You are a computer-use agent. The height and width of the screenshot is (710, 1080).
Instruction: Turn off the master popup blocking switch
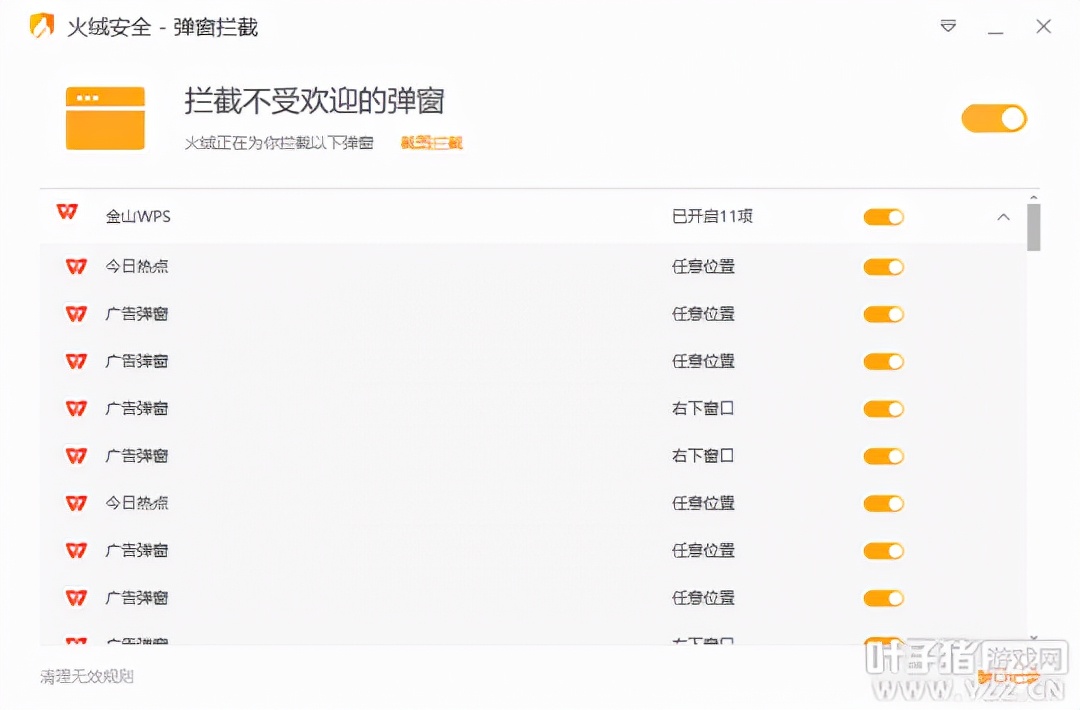click(994, 118)
